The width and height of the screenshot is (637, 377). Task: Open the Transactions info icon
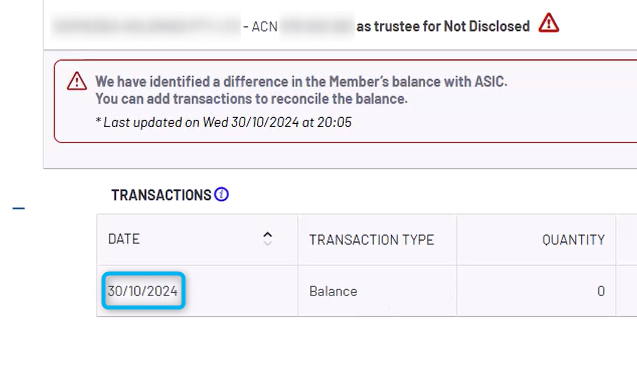[x=221, y=195]
